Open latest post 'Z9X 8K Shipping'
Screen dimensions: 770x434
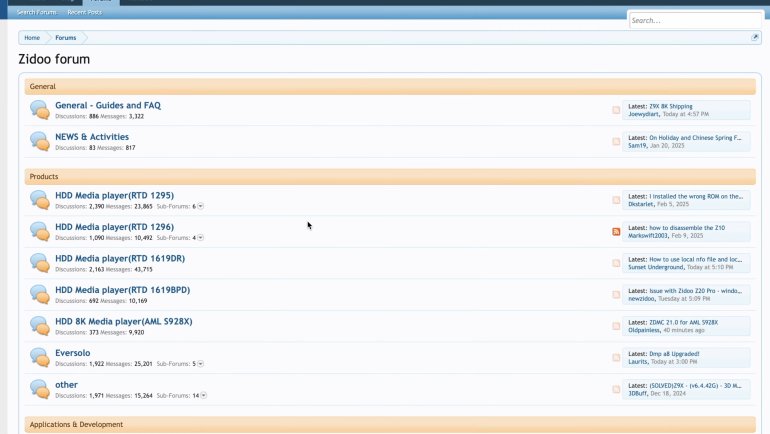[x=670, y=105]
